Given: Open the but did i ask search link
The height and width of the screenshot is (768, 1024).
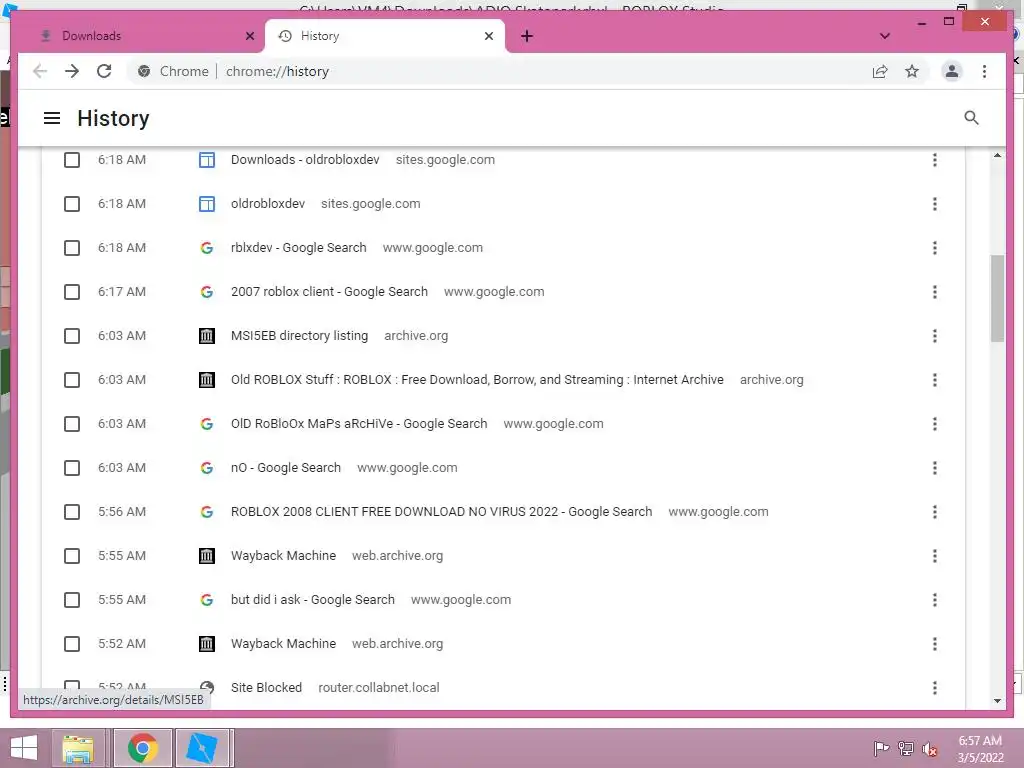Looking at the screenshot, I should [x=313, y=600].
